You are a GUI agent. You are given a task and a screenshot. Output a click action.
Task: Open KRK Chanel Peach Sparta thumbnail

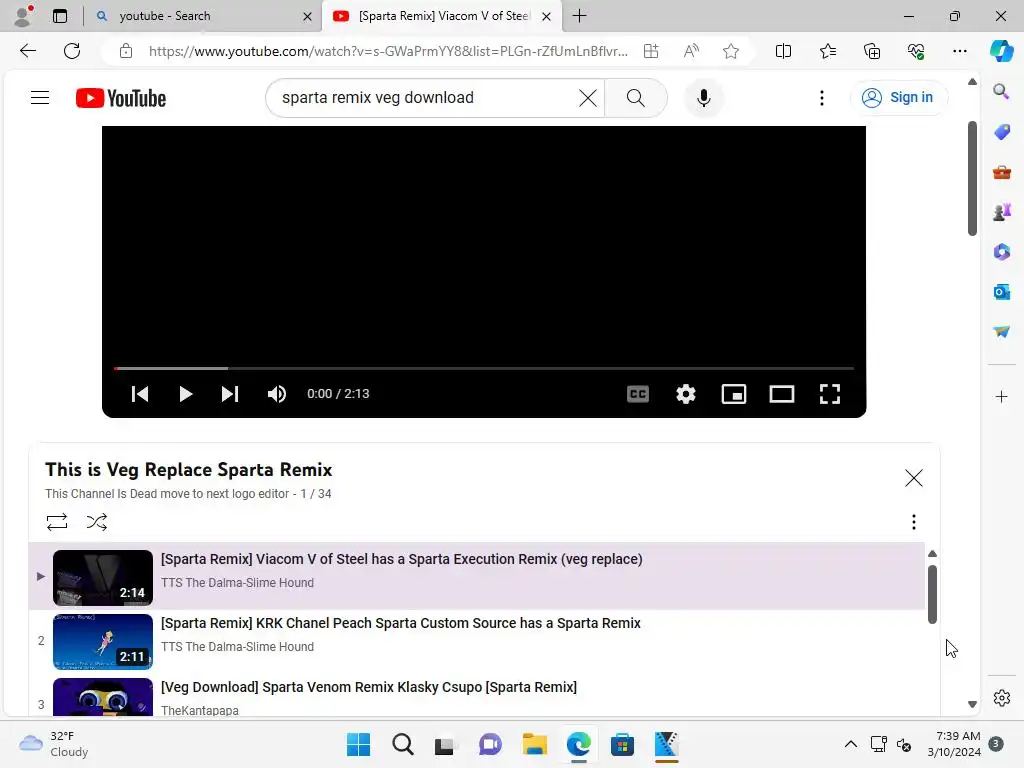click(x=103, y=641)
